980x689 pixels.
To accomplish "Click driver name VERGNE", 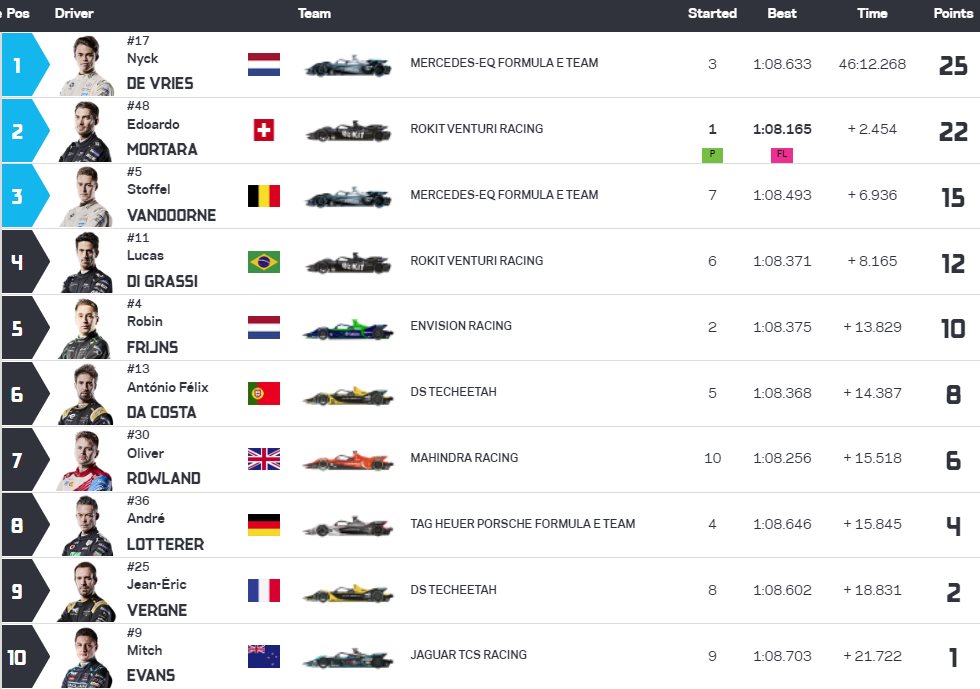I will tap(157, 610).
